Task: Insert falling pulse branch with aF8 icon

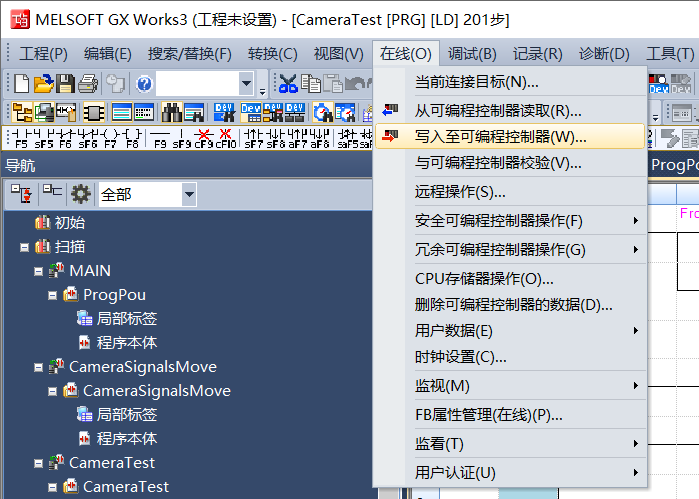Action: pyautogui.click(x=320, y=139)
